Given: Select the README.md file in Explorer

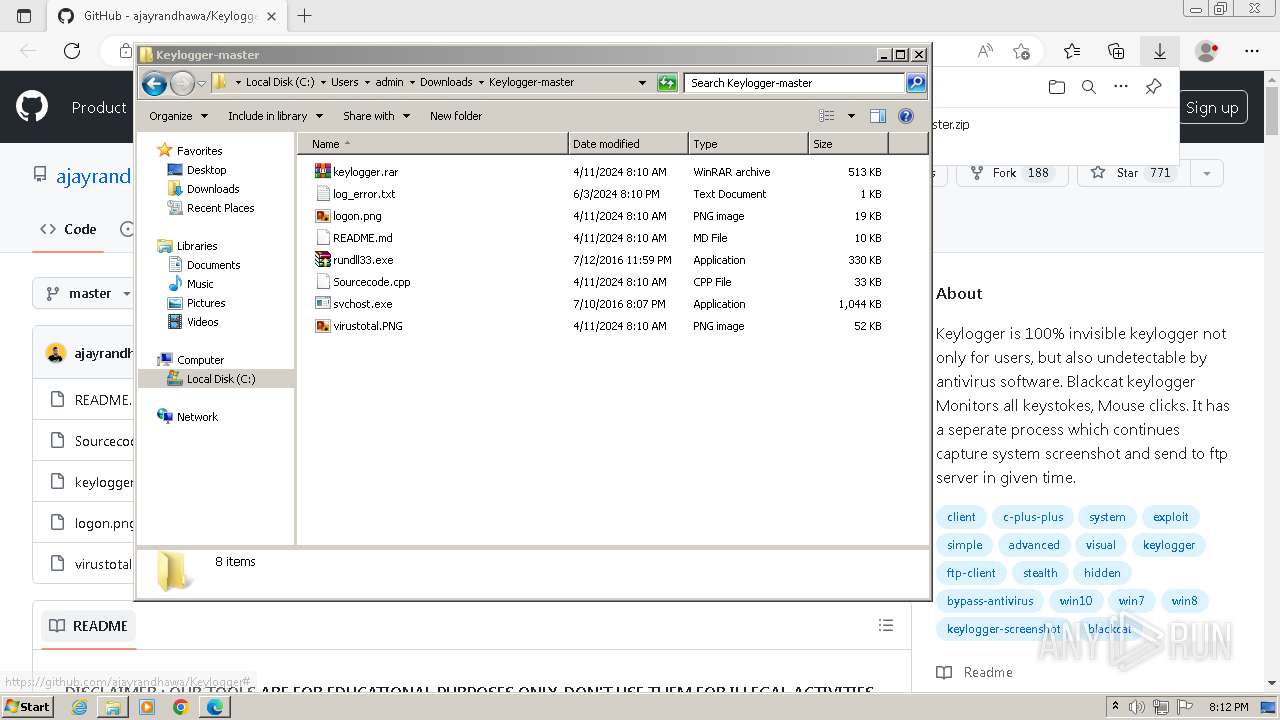Looking at the screenshot, I should pyautogui.click(x=362, y=238).
